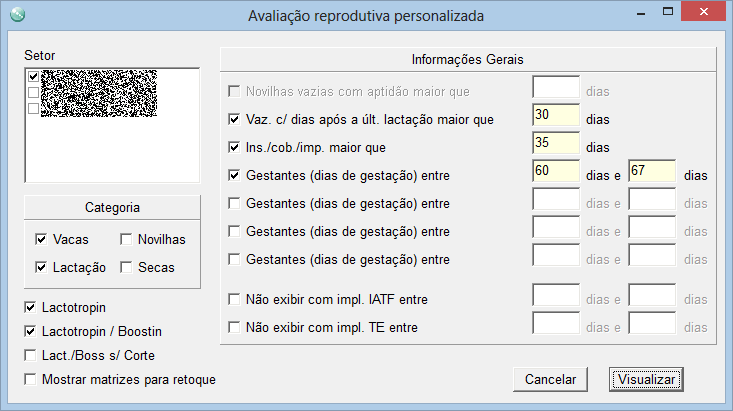Toggle Vaz. c/ dias após últ. lactação checkbox
This screenshot has height=411, width=733.
pyautogui.click(x=234, y=119)
